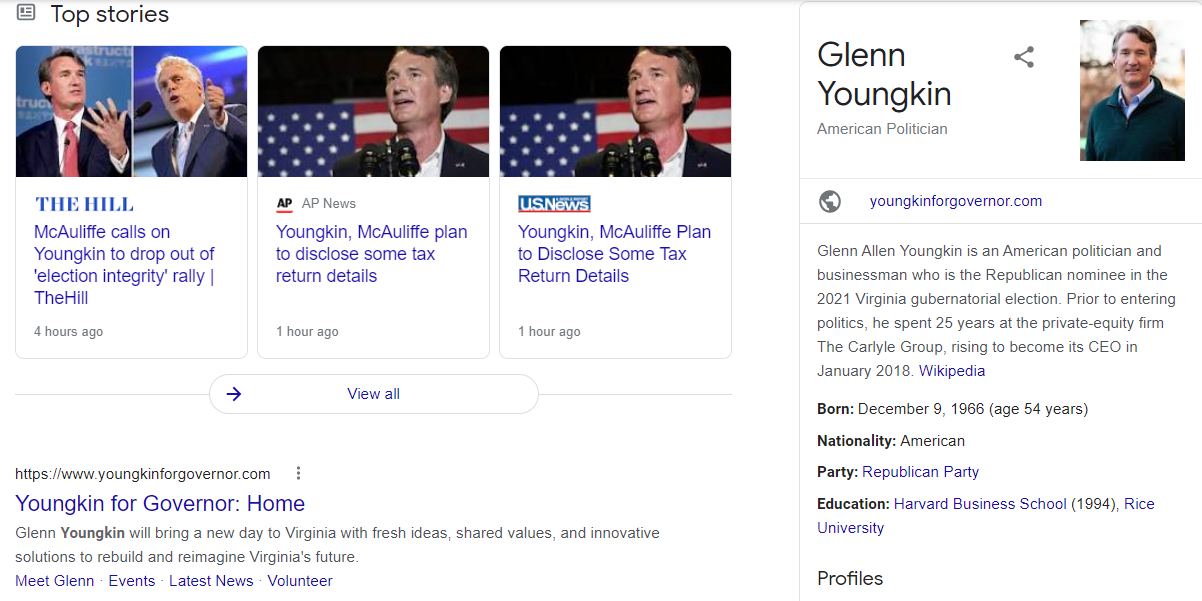Open 'Youngkin for Governor: Home' result

[160, 504]
